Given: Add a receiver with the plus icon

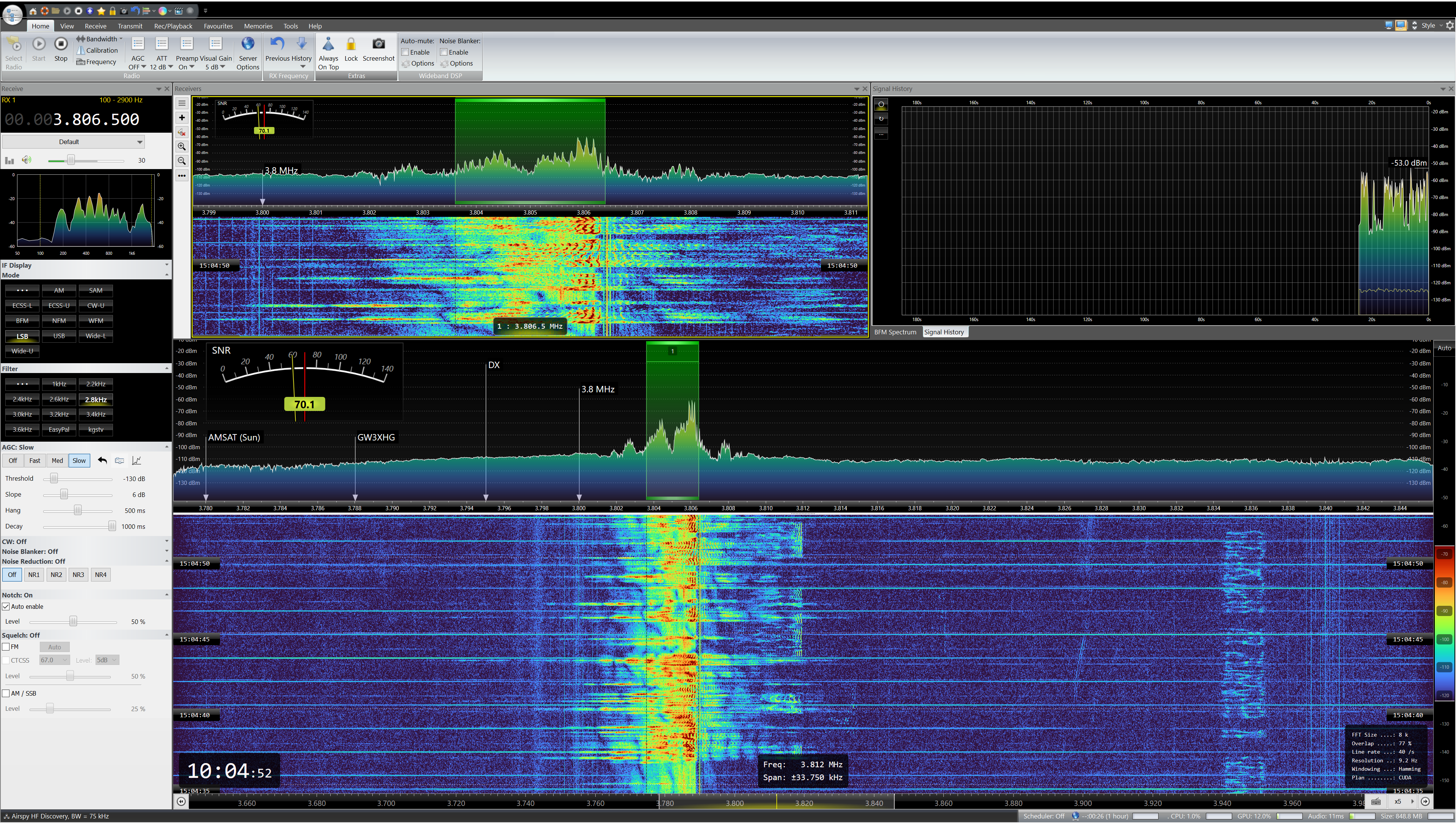Looking at the screenshot, I should (182, 118).
